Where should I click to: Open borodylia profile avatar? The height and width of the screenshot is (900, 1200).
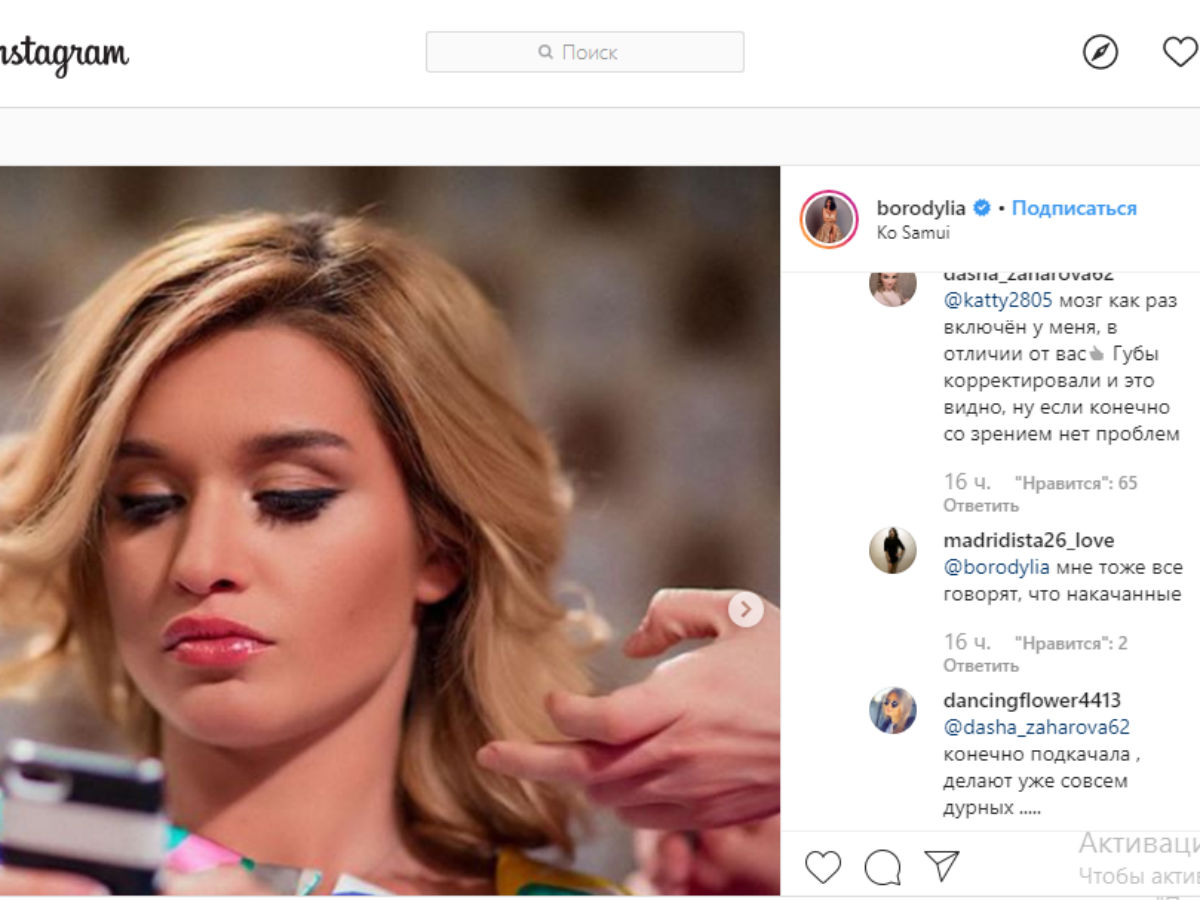click(829, 219)
